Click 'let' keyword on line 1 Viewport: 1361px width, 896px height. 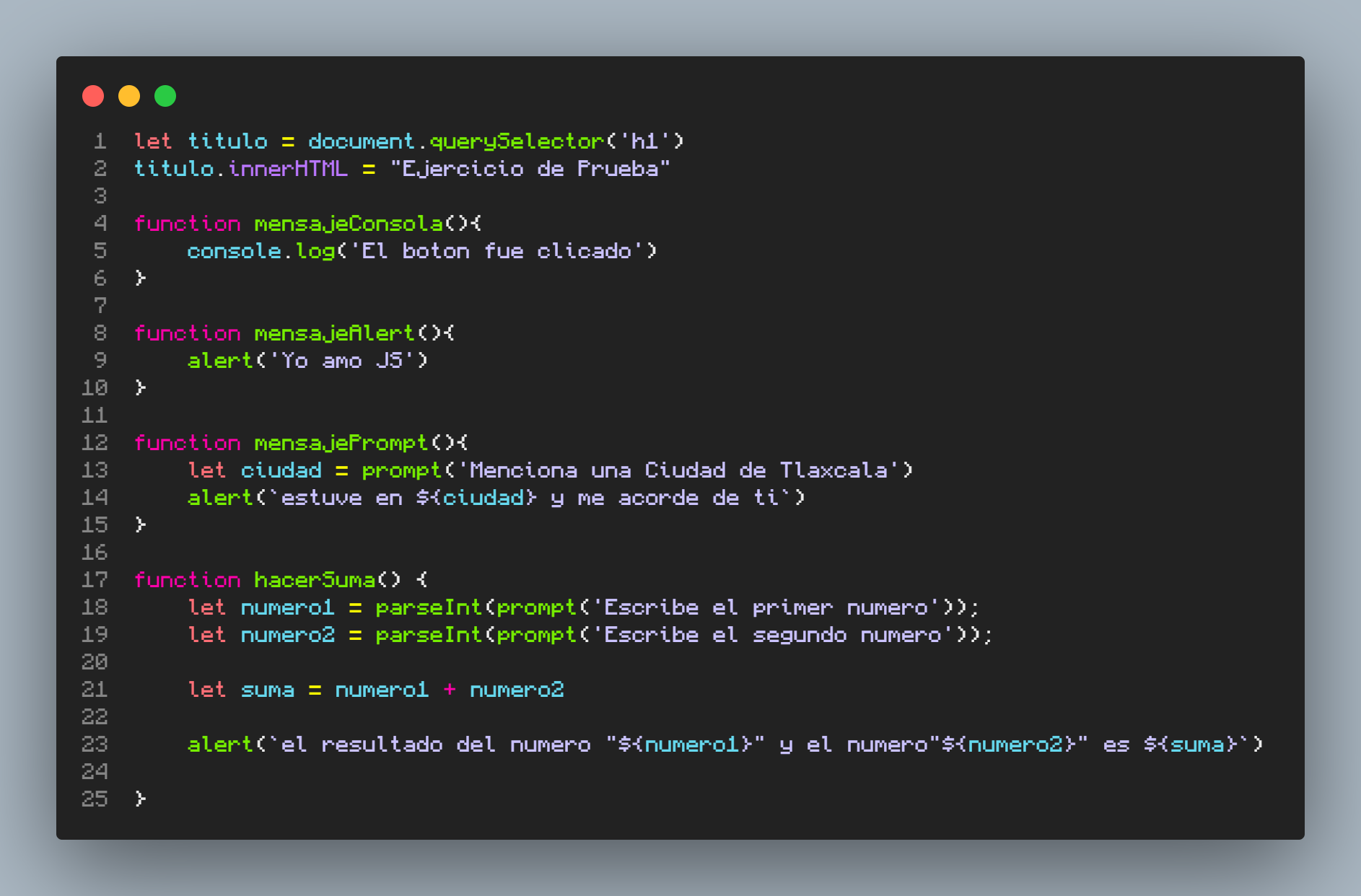click(154, 141)
